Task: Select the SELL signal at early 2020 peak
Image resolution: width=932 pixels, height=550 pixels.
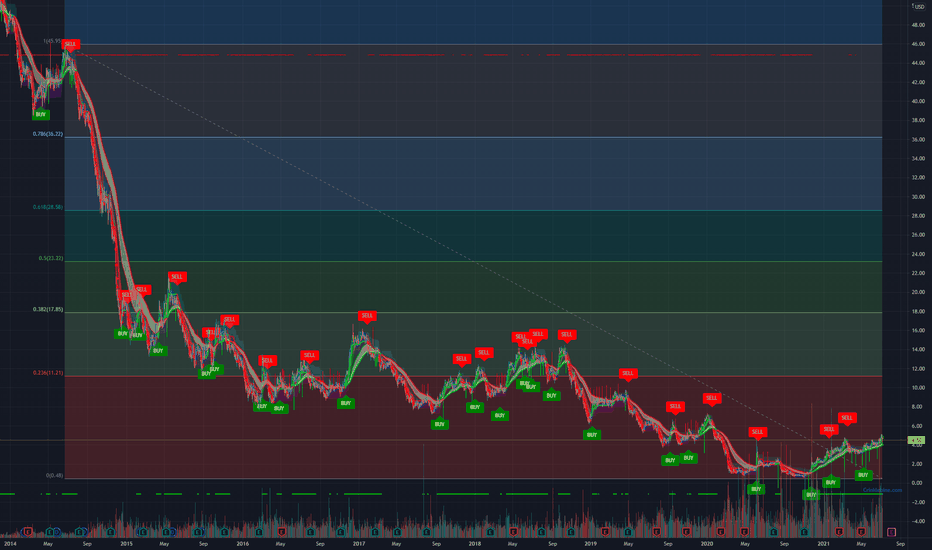Action: (x=711, y=398)
